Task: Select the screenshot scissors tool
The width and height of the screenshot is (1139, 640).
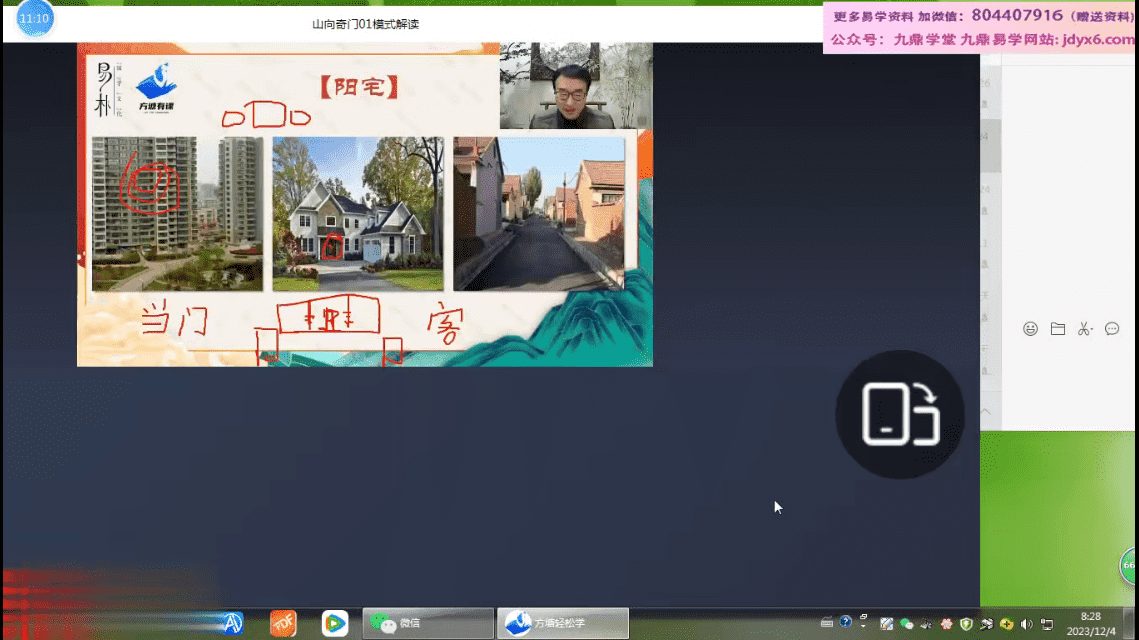Action: pyautogui.click(x=1083, y=329)
